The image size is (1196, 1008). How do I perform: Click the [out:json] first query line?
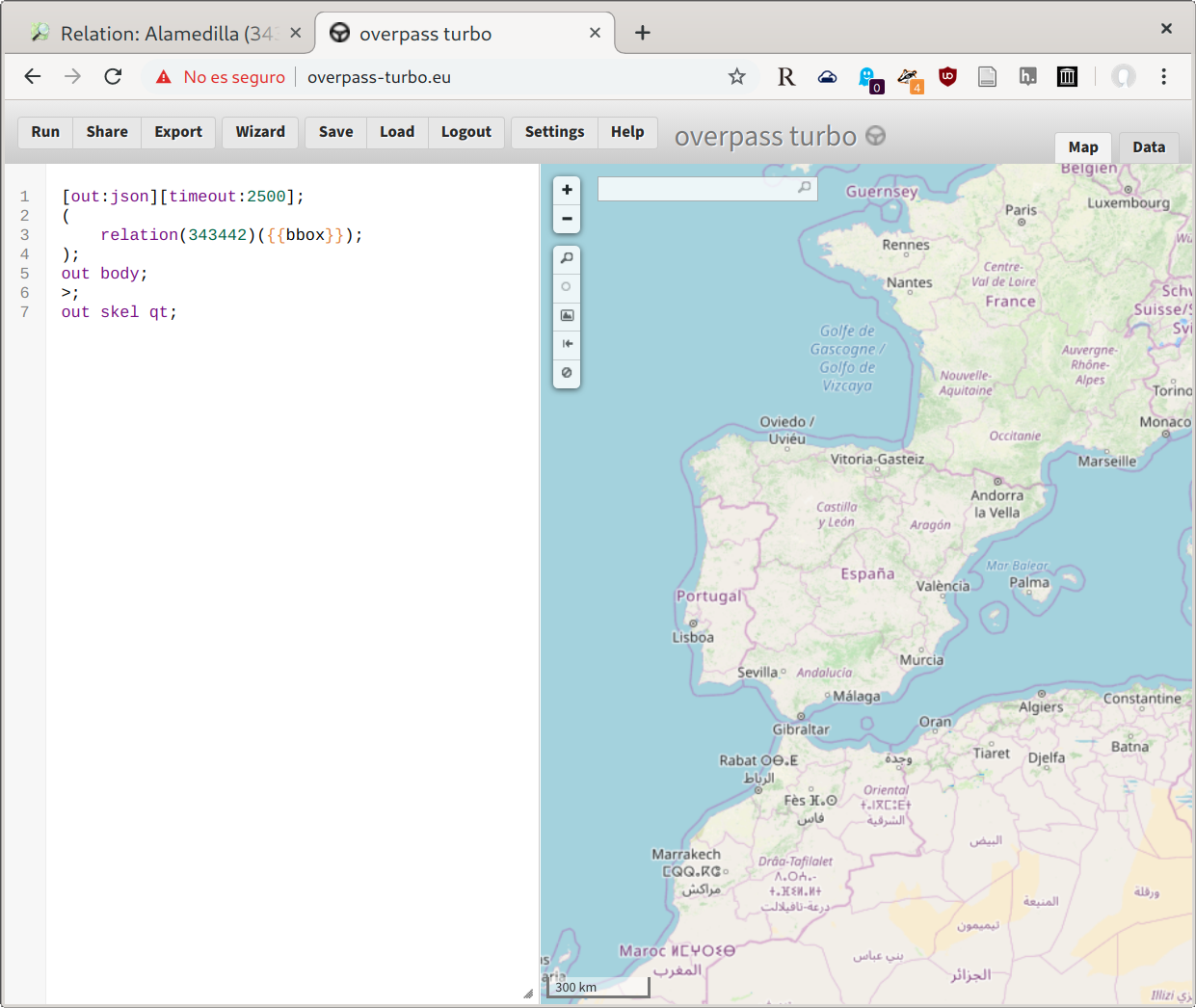[183, 197]
